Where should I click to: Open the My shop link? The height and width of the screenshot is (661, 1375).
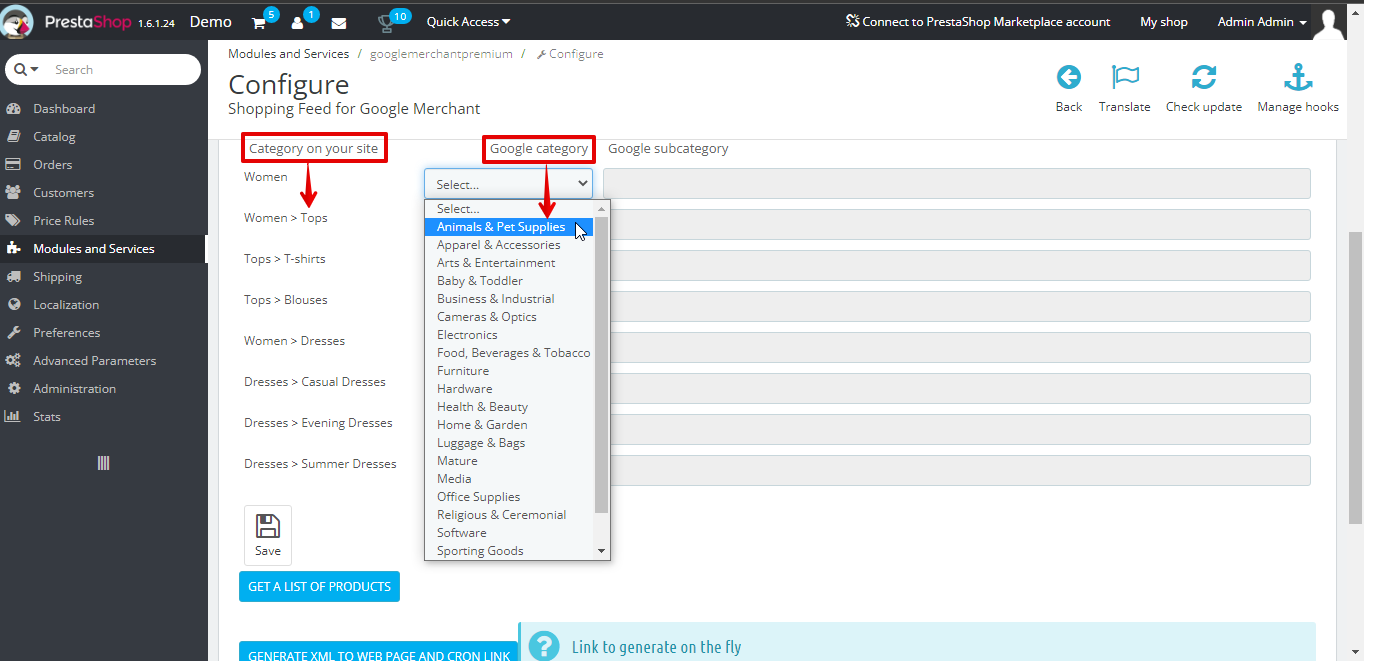pyautogui.click(x=1164, y=21)
